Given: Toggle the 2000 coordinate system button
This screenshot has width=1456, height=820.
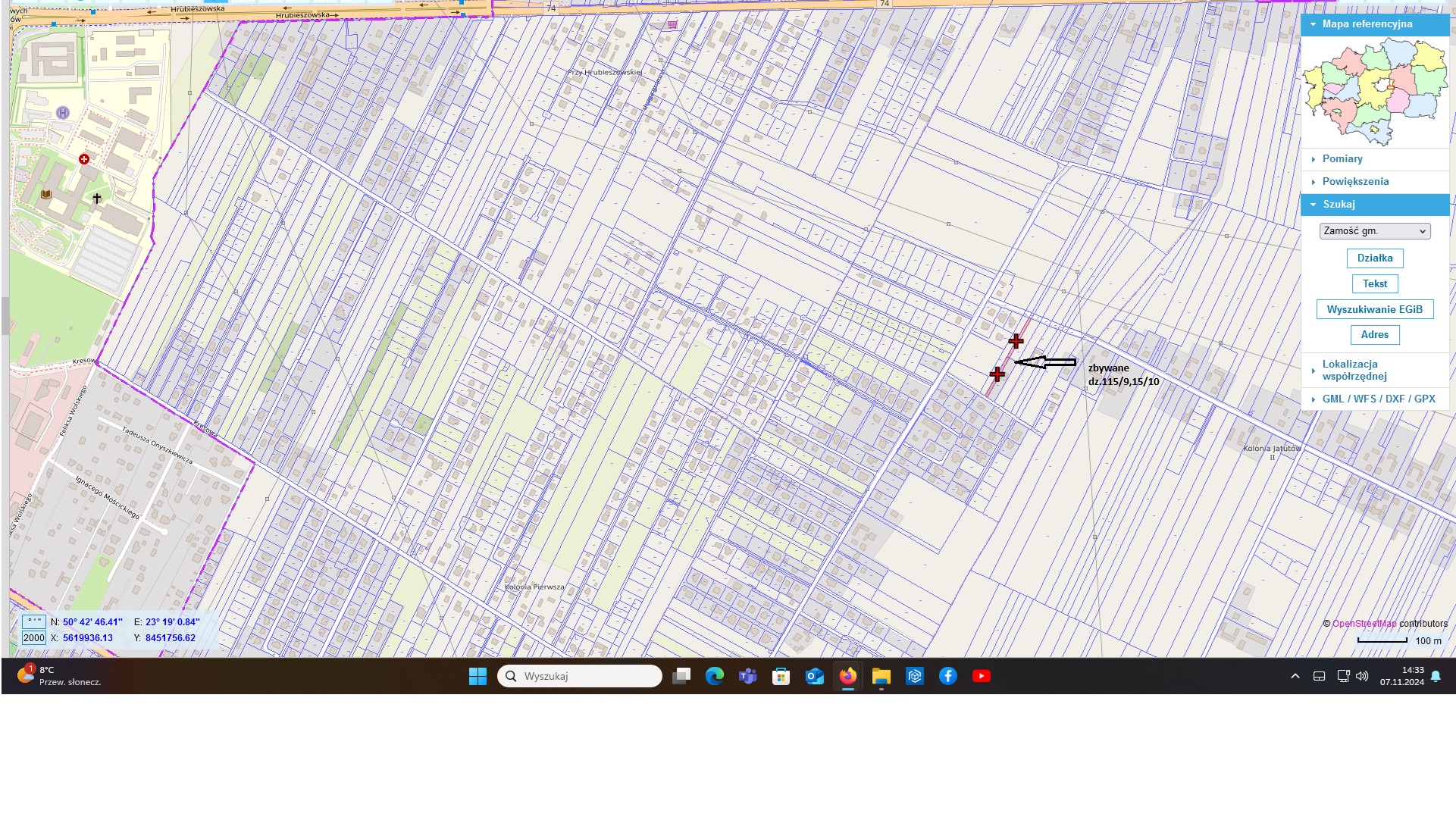Looking at the screenshot, I should point(34,638).
